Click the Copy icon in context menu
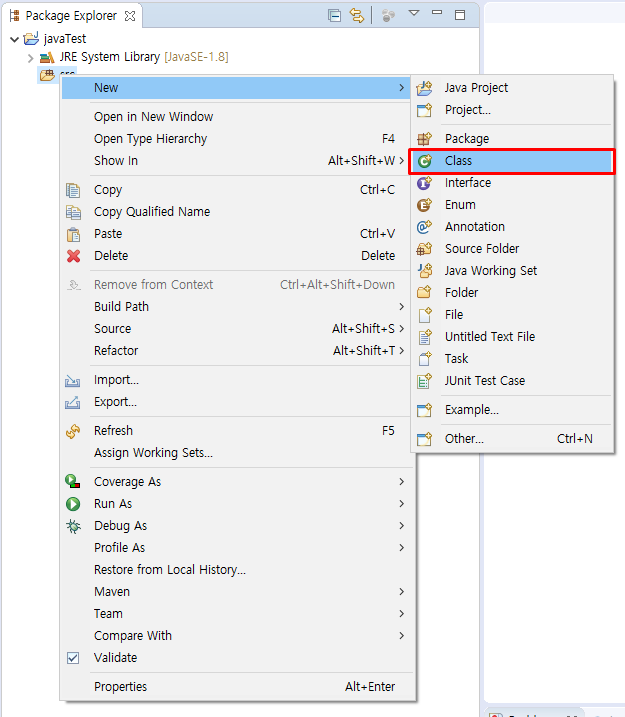 [73, 190]
